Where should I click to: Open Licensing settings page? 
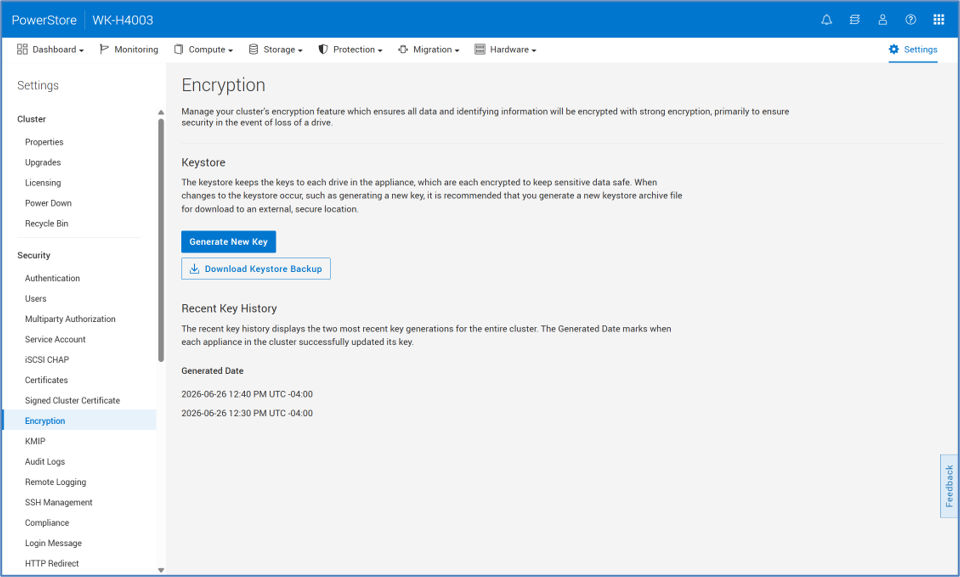click(x=43, y=183)
